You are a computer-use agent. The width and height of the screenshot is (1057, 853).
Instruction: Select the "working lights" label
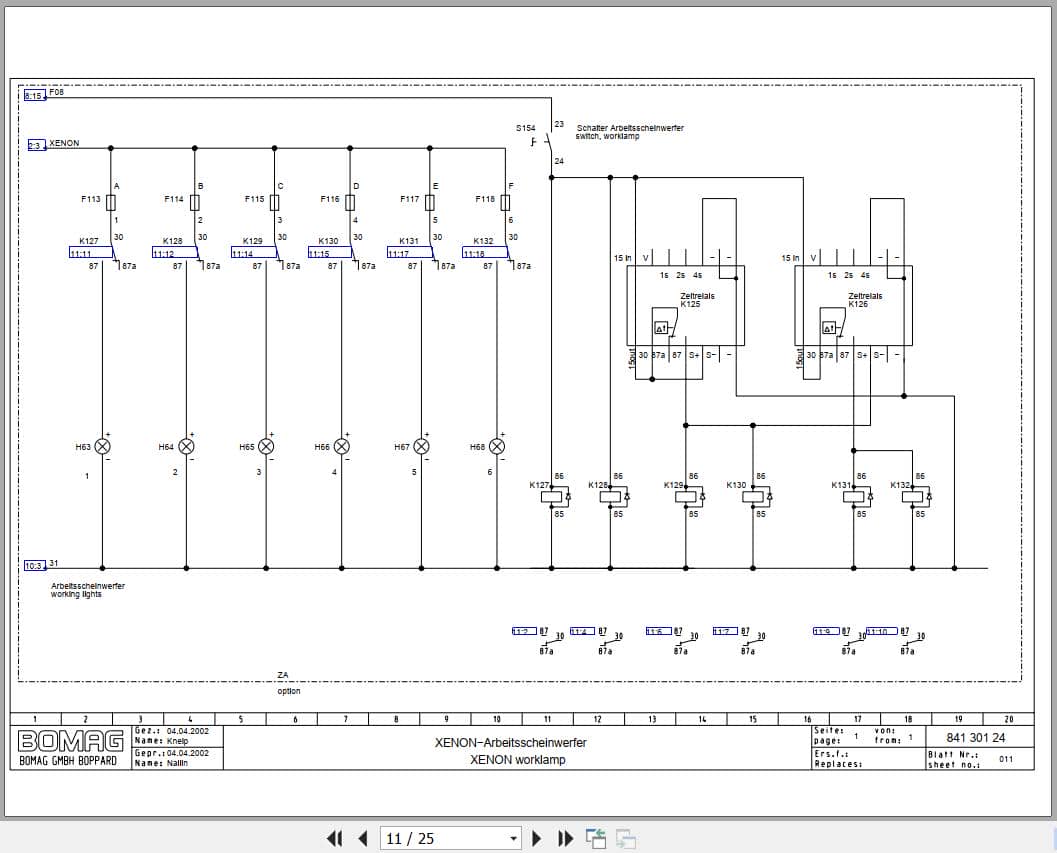click(x=76, y=595)
